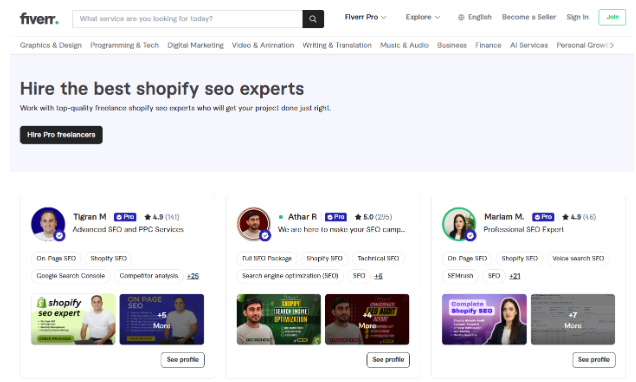Select Competitor analysis tag
Image resolution: width=636 pixels, height=382 pixels.
click(148, 276)
